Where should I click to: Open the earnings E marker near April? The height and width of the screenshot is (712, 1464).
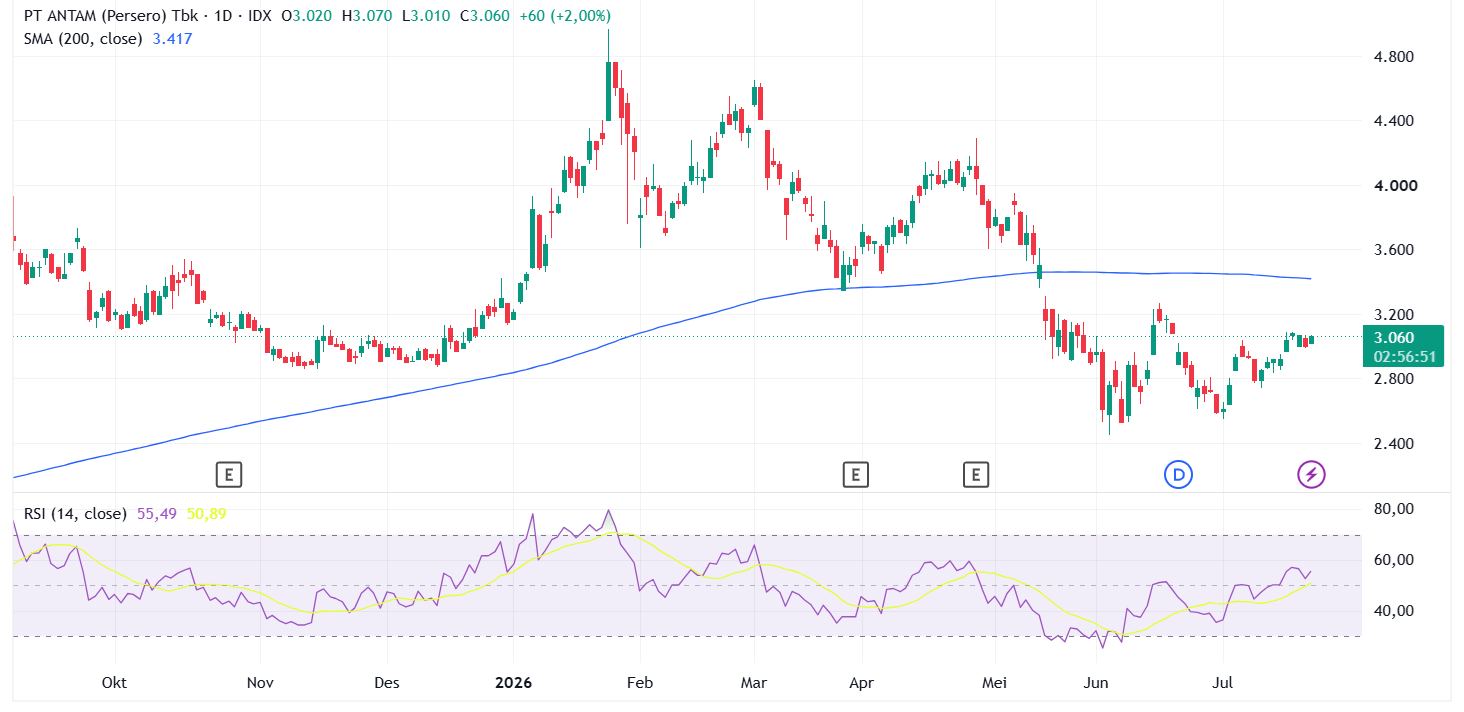coord(855,474)
